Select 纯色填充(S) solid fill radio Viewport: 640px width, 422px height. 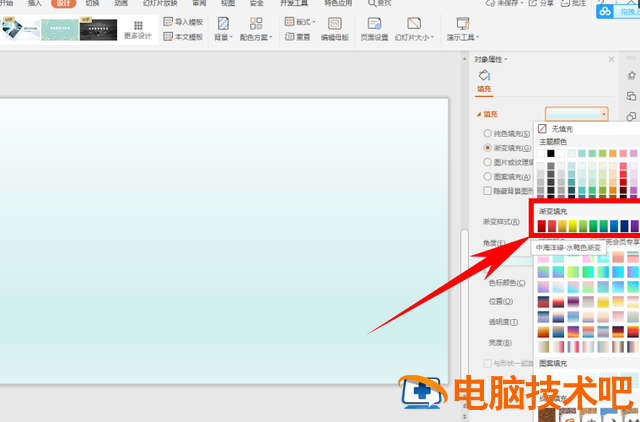(x=487, y=133)
